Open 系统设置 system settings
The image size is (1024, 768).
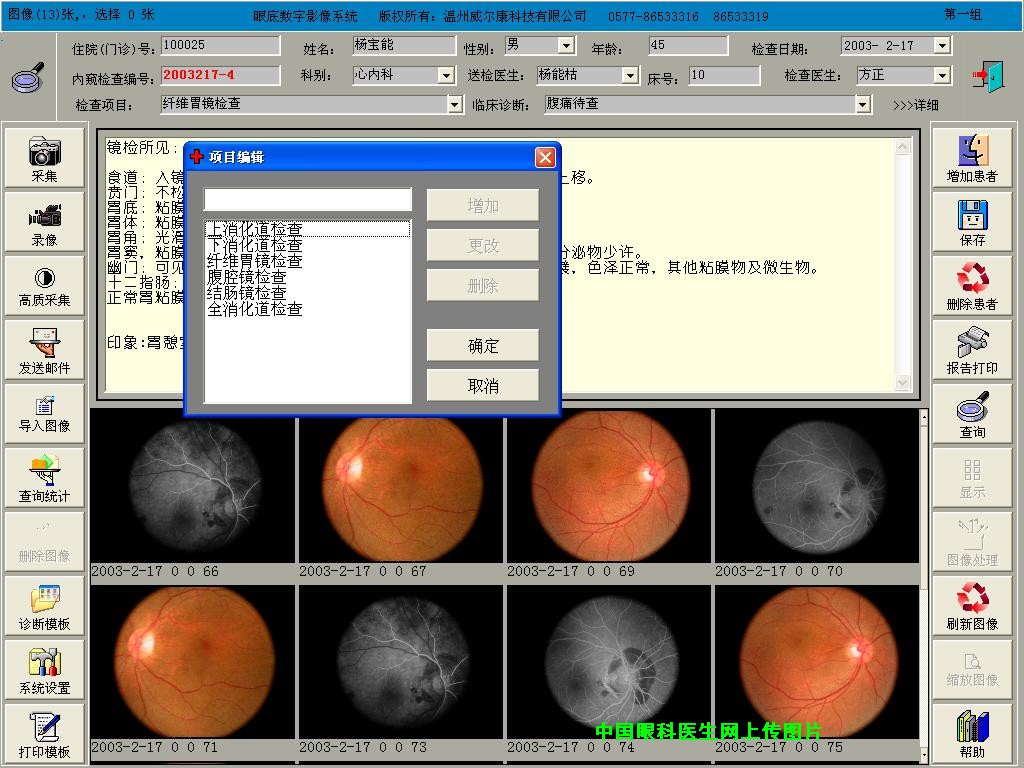pyautogui.click(x=44, y=669)
